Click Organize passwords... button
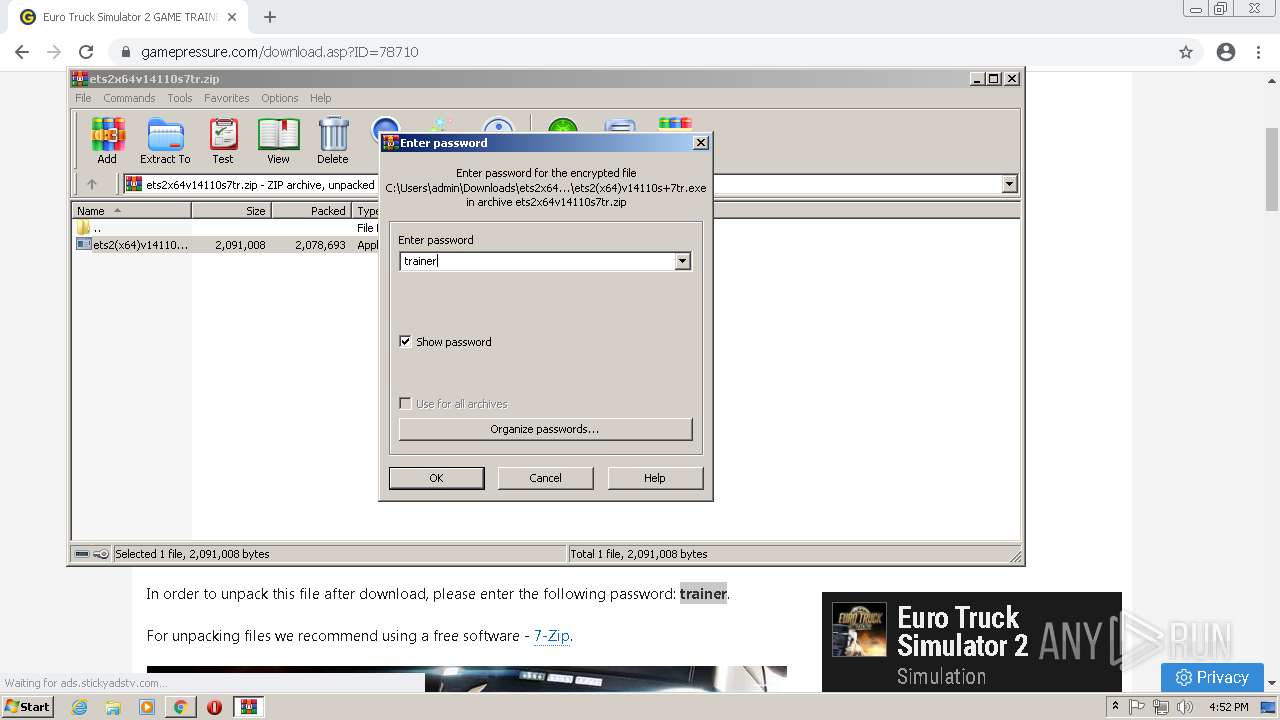Image resolution: width=1280 pixels, height=720 pixels. 545,429
